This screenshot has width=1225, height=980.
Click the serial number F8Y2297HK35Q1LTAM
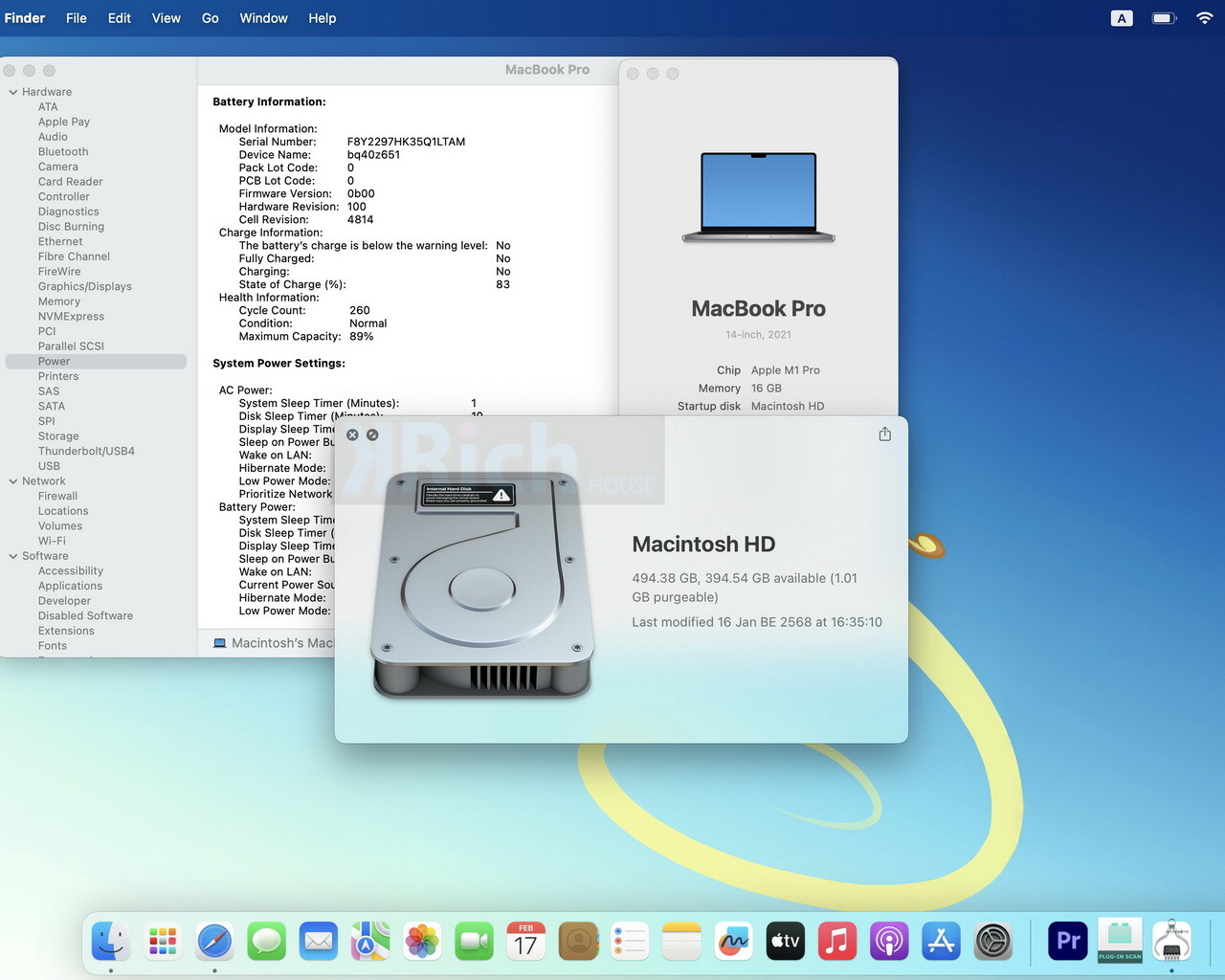(x=406, y=142)
